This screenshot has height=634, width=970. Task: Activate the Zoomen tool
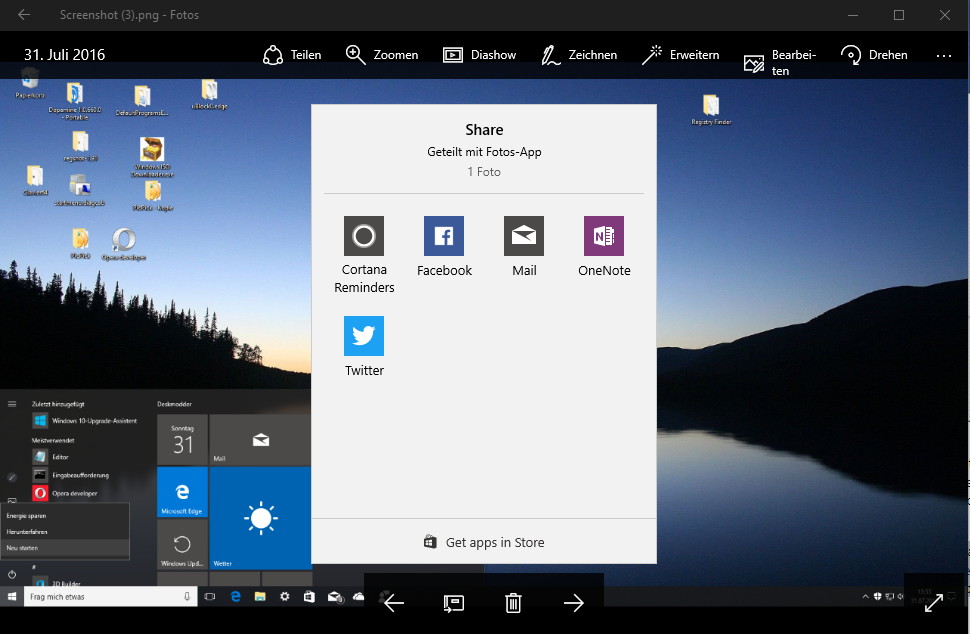pyautogui.click(x=382, y=55)
